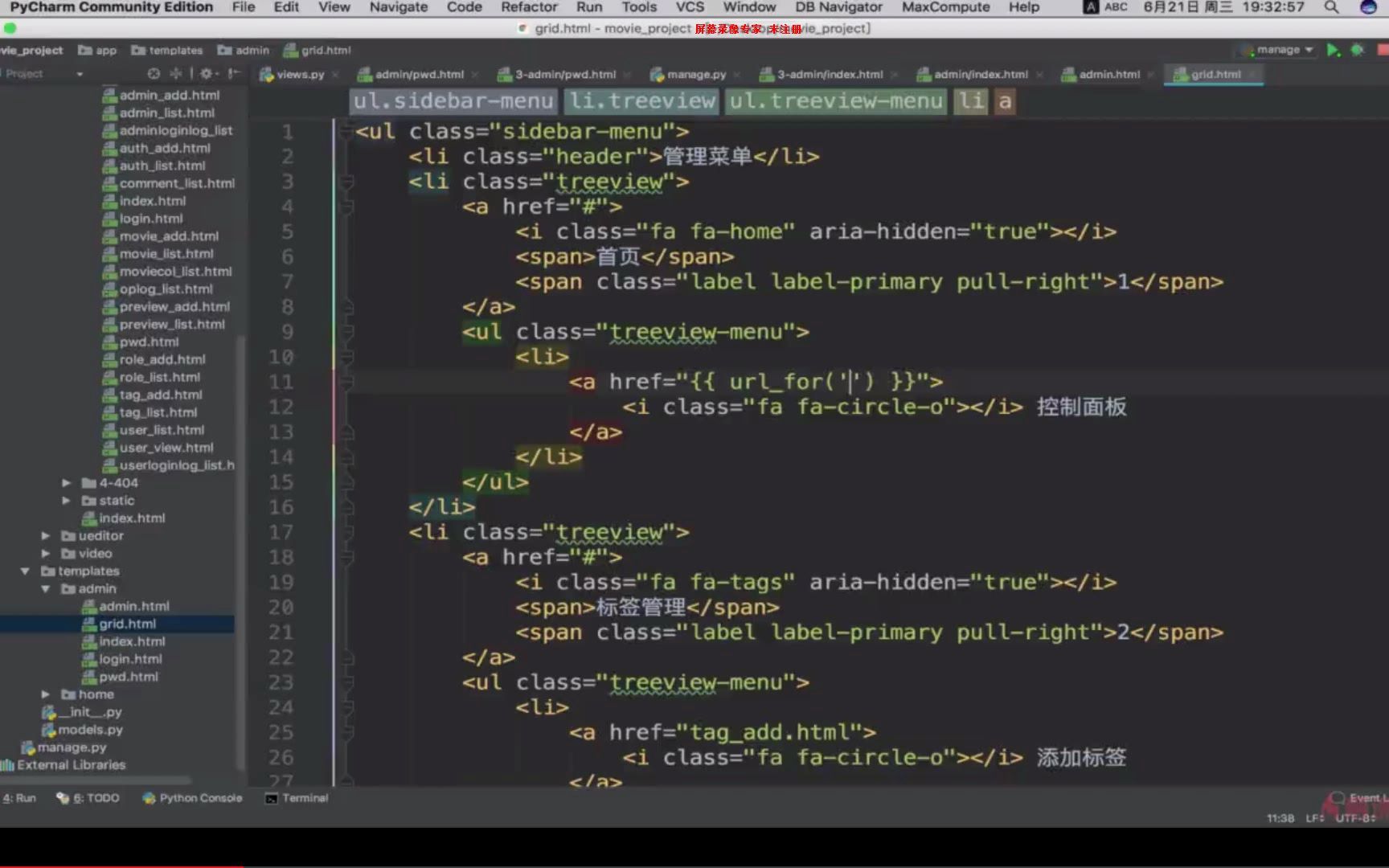Close the grid.html editor tab

click(x=1252, y=75)
